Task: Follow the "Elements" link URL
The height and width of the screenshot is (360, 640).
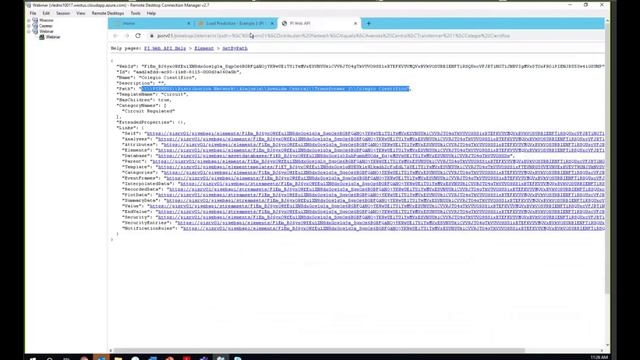Action: tap(380, 150)
